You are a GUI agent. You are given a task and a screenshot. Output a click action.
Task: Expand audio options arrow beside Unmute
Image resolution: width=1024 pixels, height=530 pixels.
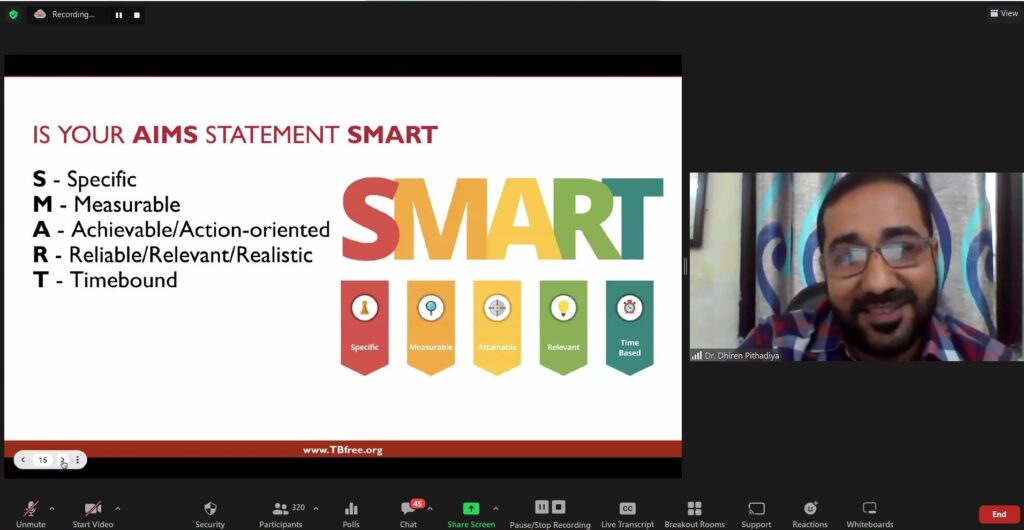point(52,508)
